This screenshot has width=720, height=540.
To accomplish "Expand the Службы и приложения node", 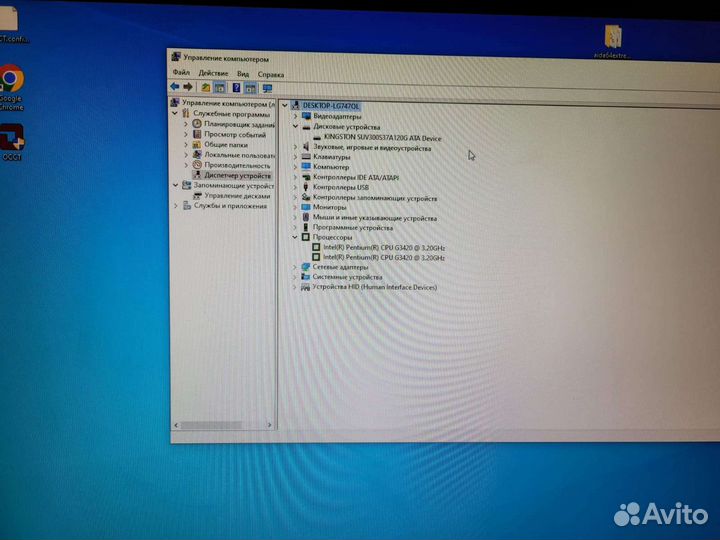I will [x=175, y=206].
